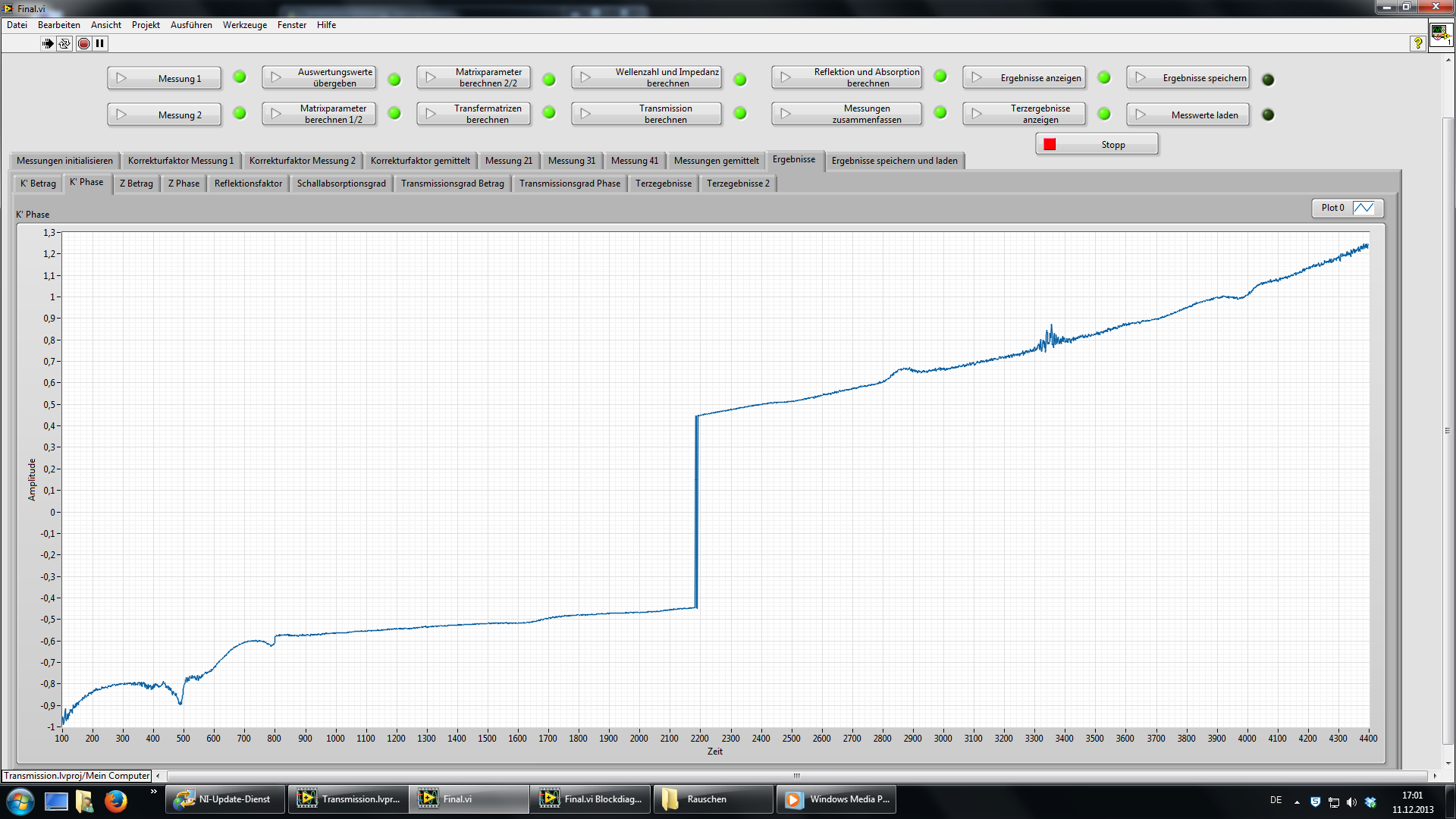This screenshot has height=819, width=1456.
Task: Click the VI icon pane top right
Action: point(1440,35)
